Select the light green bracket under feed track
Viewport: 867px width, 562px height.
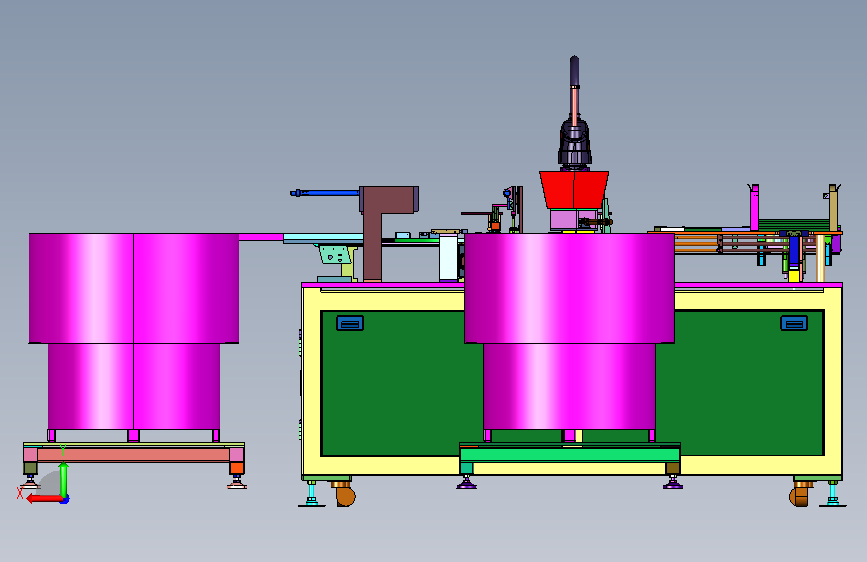(336, 255)
